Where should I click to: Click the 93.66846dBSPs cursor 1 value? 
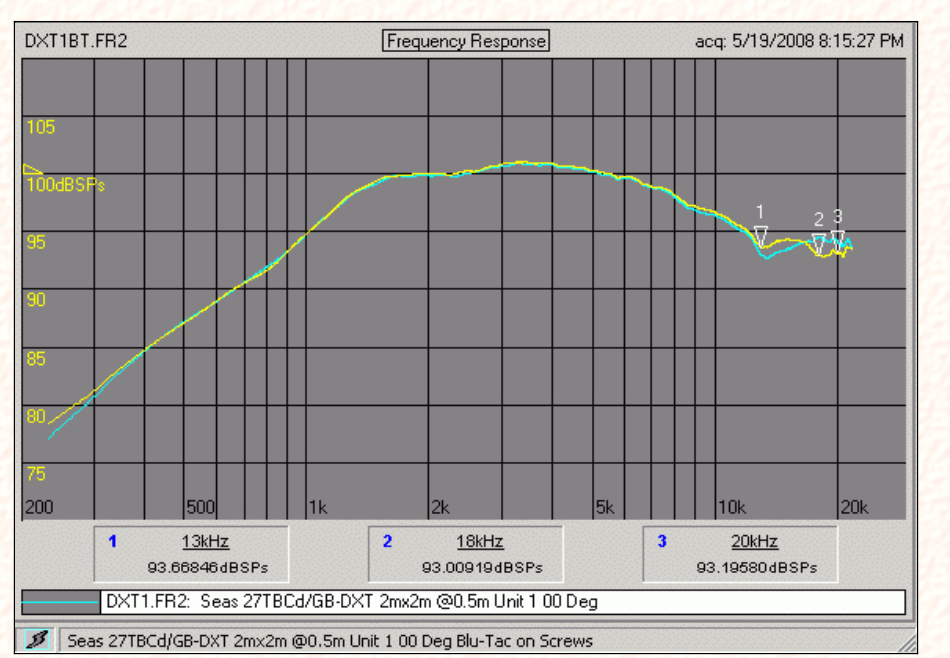click(208, 568)
